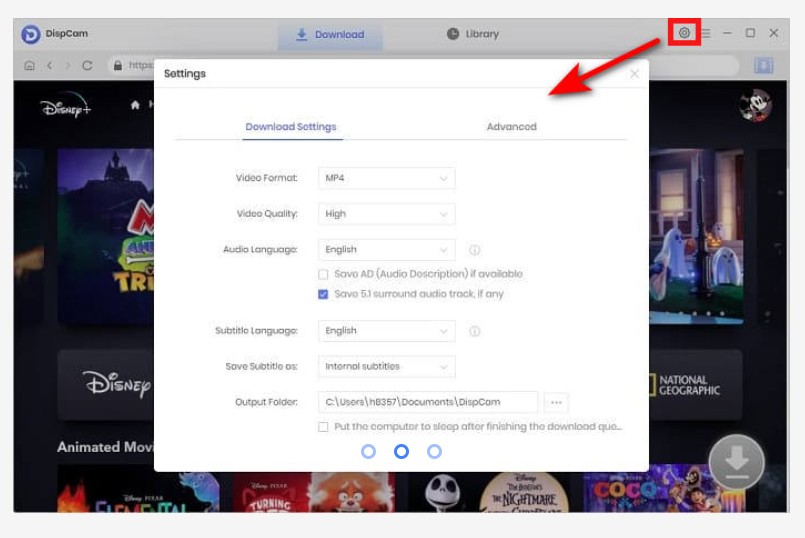
Task: Uncheck Save 5.1 surround audio track
Action: pyautogui.click(x=323, y=294)
